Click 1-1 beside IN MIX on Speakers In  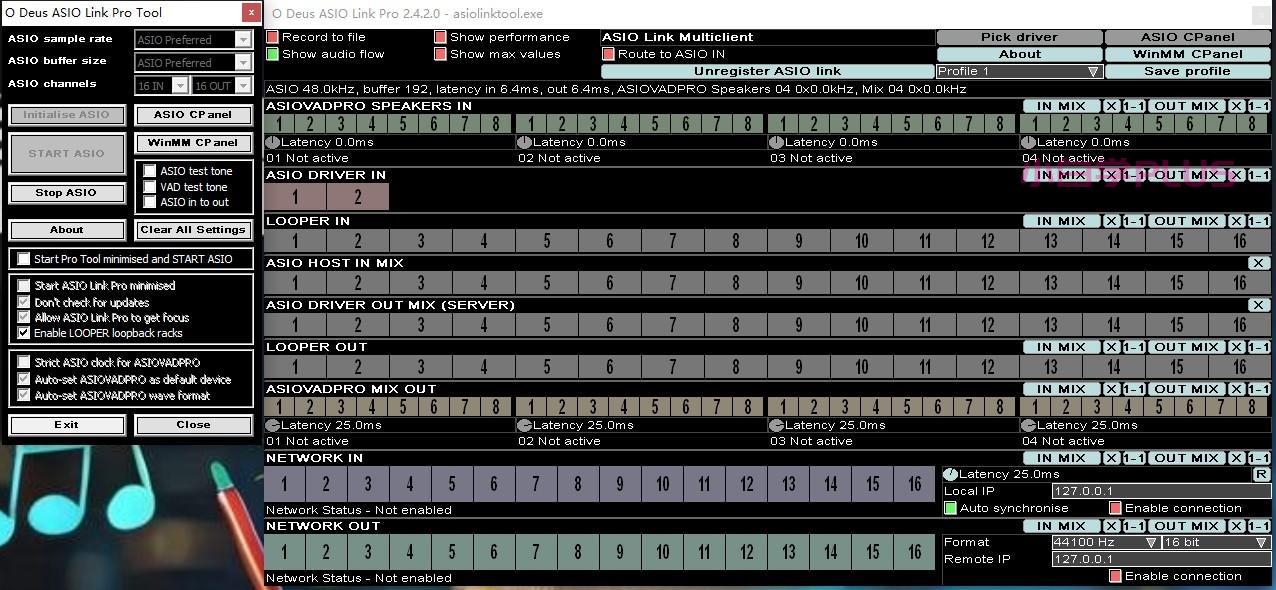pos(1133,106)
